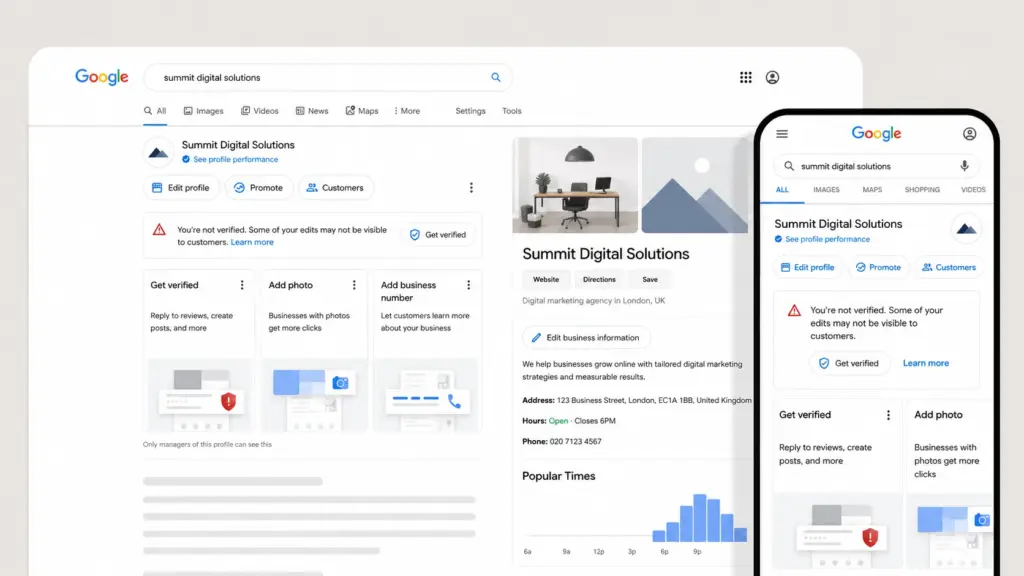
Task: Open Add photo card options menu
Action: 354,285
